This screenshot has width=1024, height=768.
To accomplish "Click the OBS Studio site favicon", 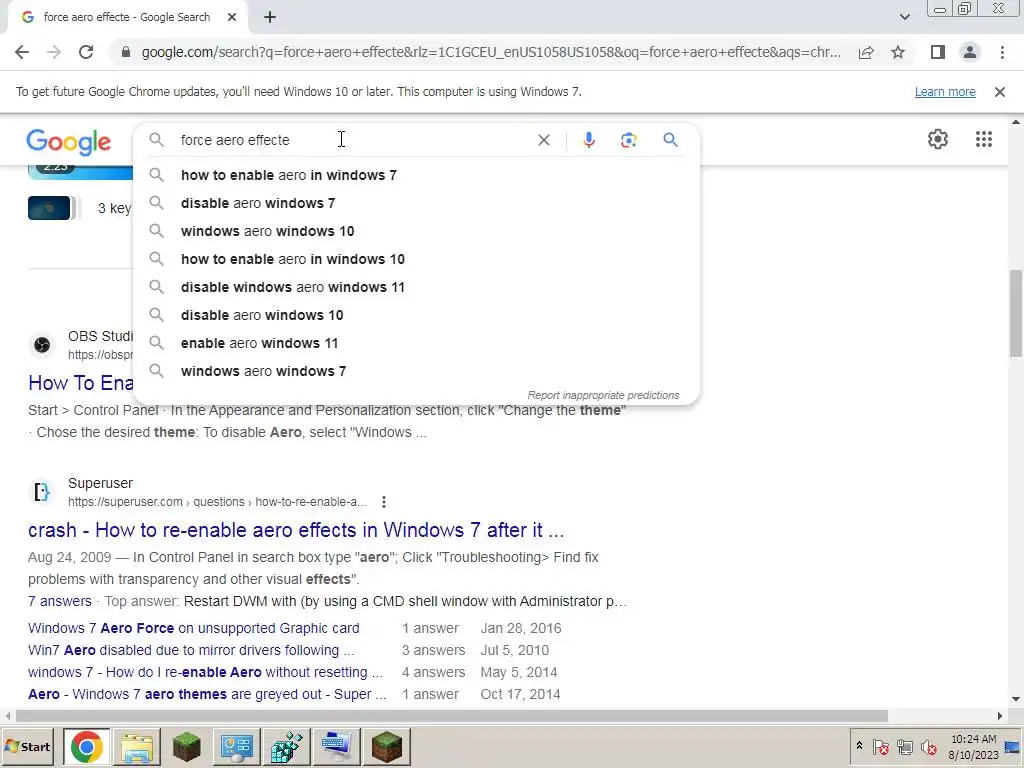I will [42, 345].
